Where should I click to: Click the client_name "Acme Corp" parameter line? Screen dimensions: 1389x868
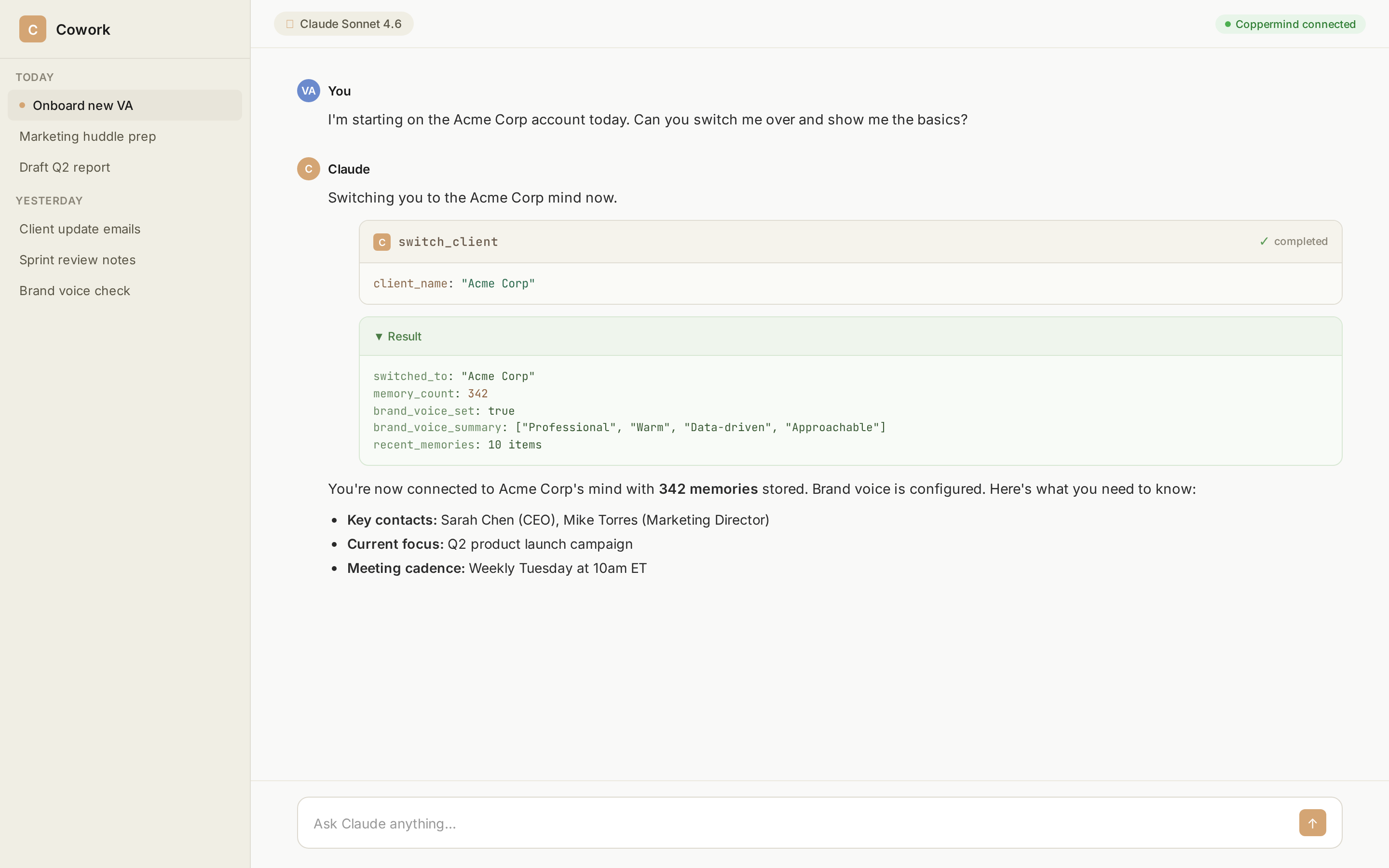coord(454,284)
